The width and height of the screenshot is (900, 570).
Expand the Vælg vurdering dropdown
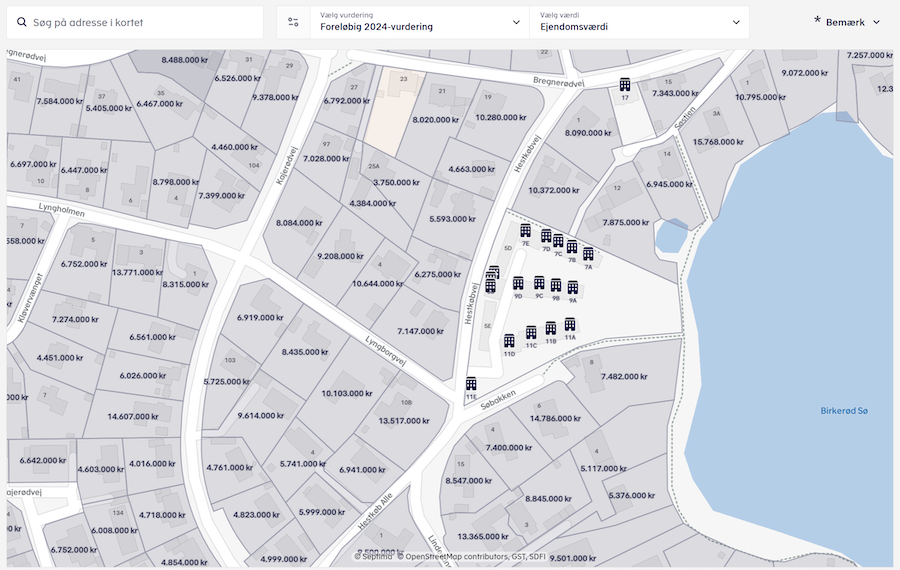click(420, 22)
